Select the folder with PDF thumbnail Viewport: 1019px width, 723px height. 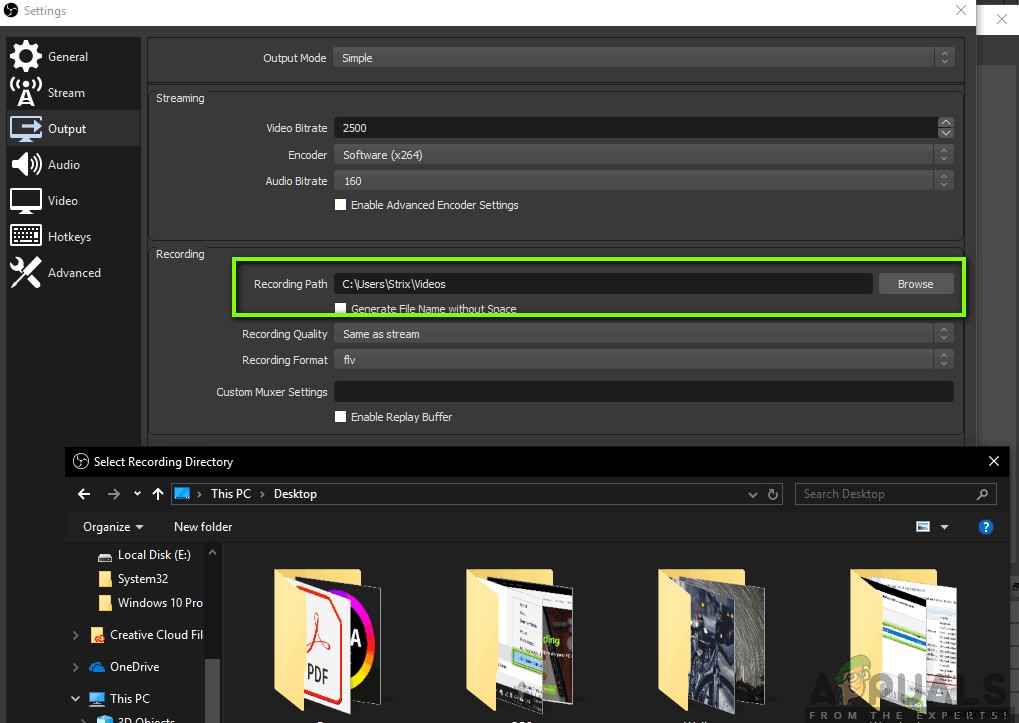tap(327, 641)
